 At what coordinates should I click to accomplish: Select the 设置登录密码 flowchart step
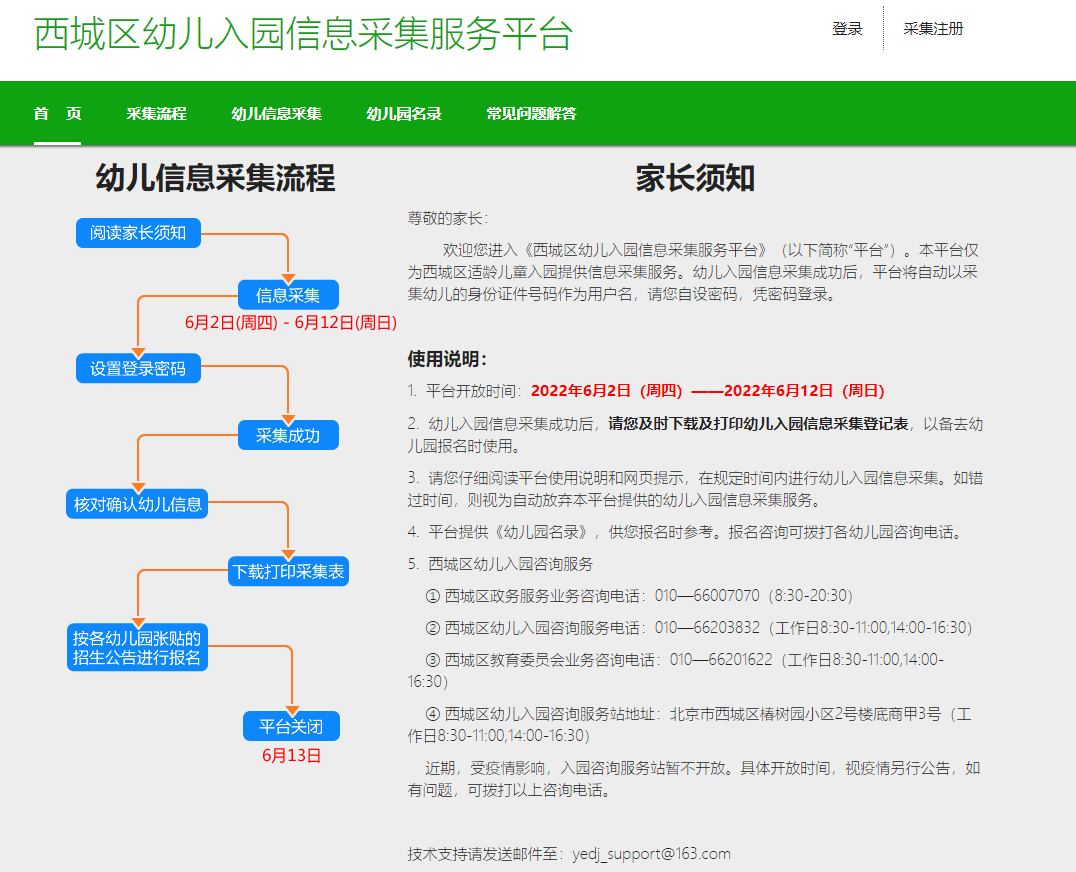tap(138, 368)
